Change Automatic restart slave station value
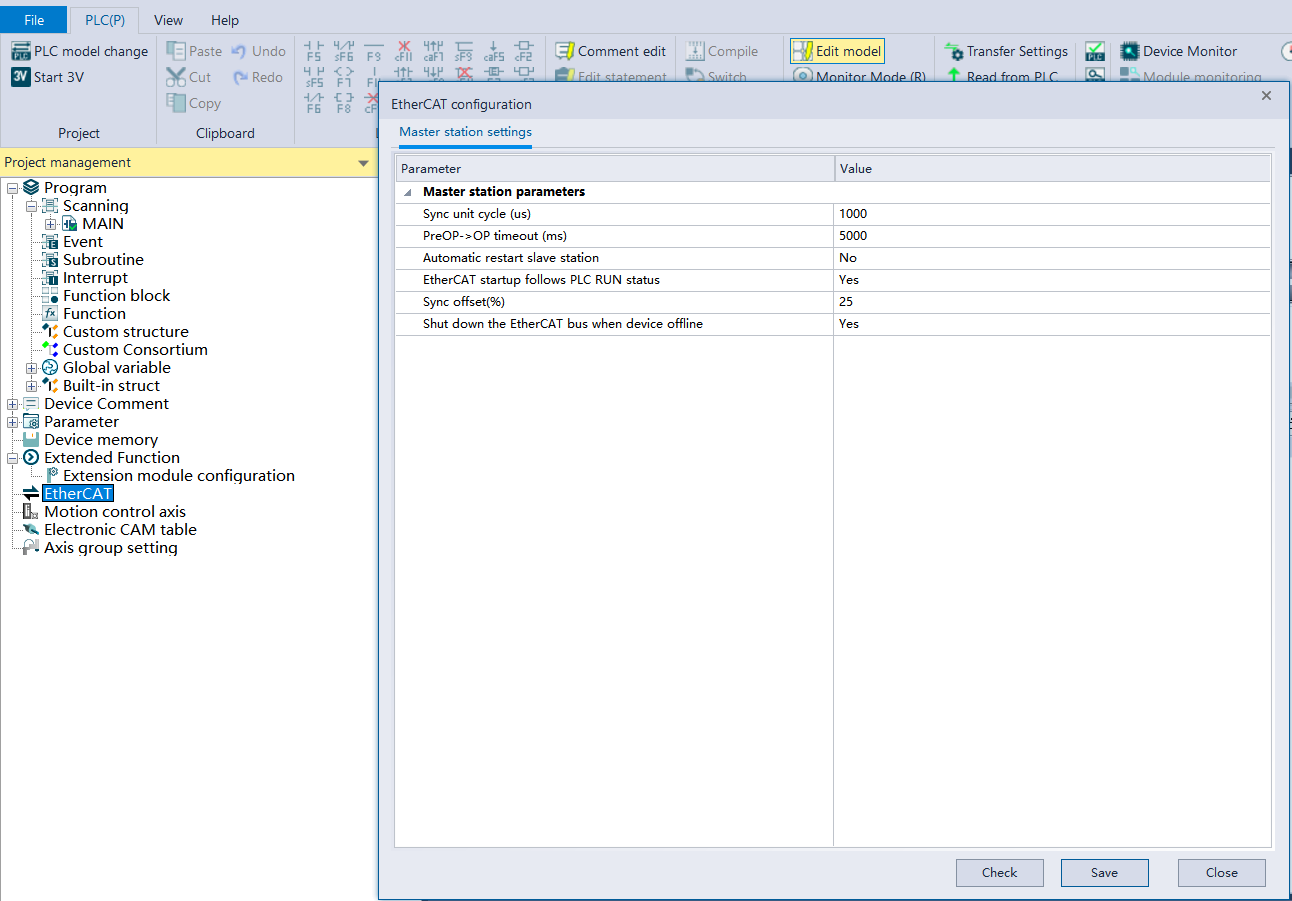 pyautogui.click(x=1052, y=258)
